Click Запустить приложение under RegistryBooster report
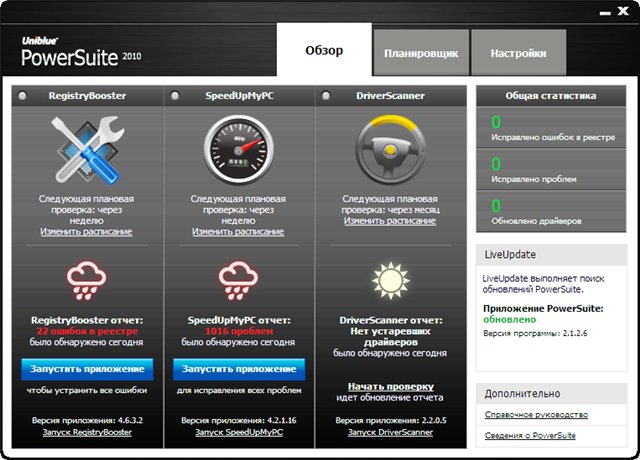Viewport: 640px width, 460px height. 87,369
